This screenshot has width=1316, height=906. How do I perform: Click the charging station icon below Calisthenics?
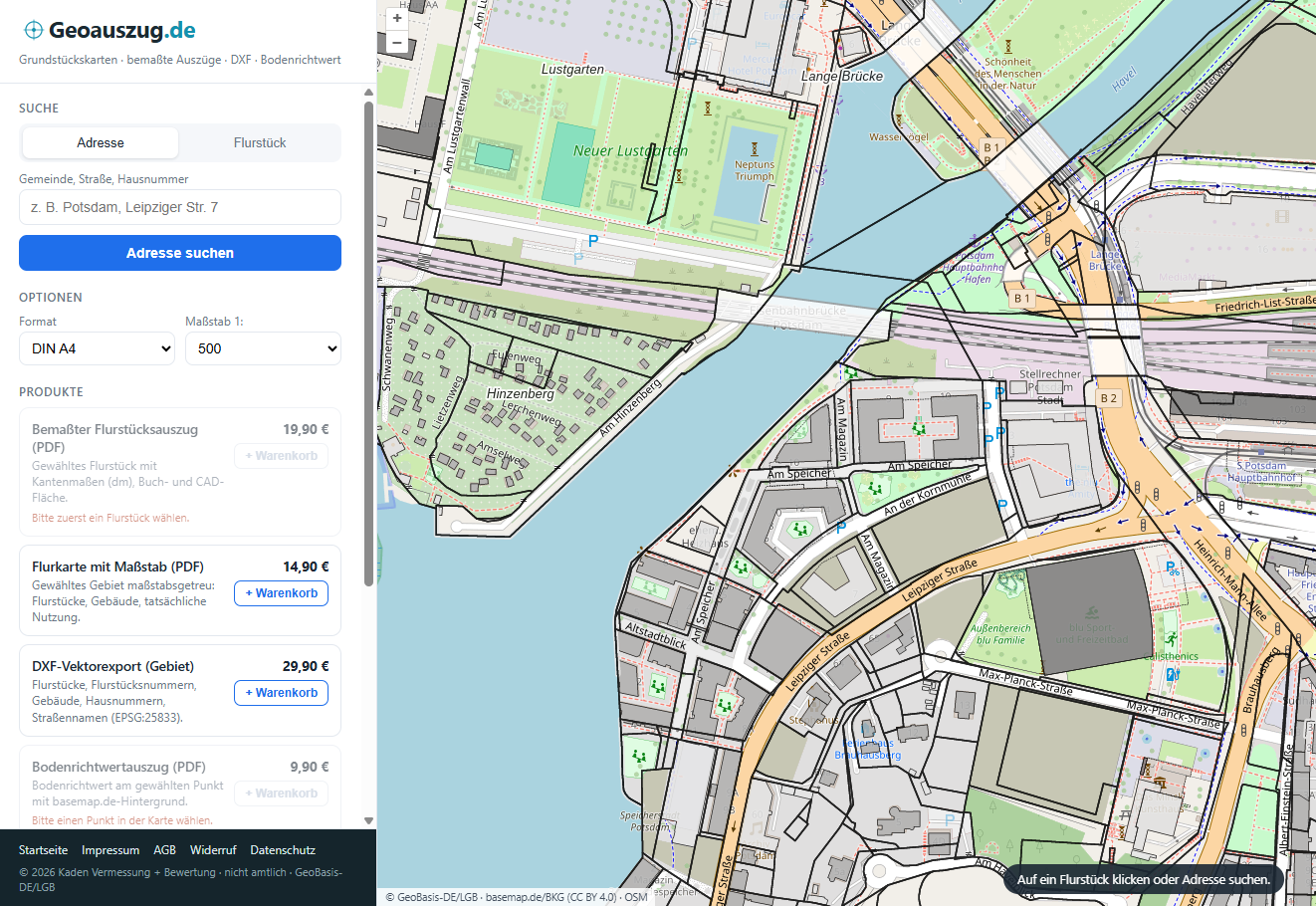coord(1173,674)
